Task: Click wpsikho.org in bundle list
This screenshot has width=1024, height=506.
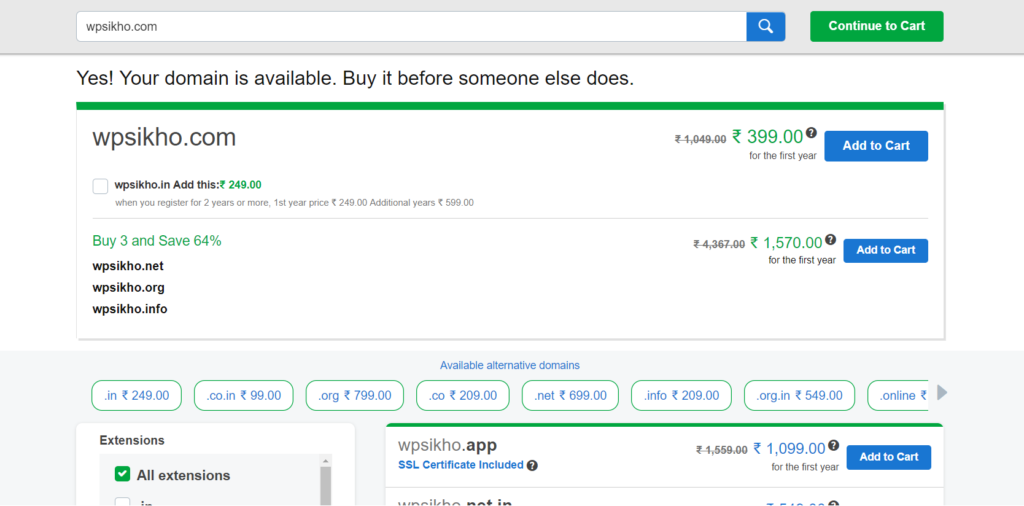Action: pos(129,288)
